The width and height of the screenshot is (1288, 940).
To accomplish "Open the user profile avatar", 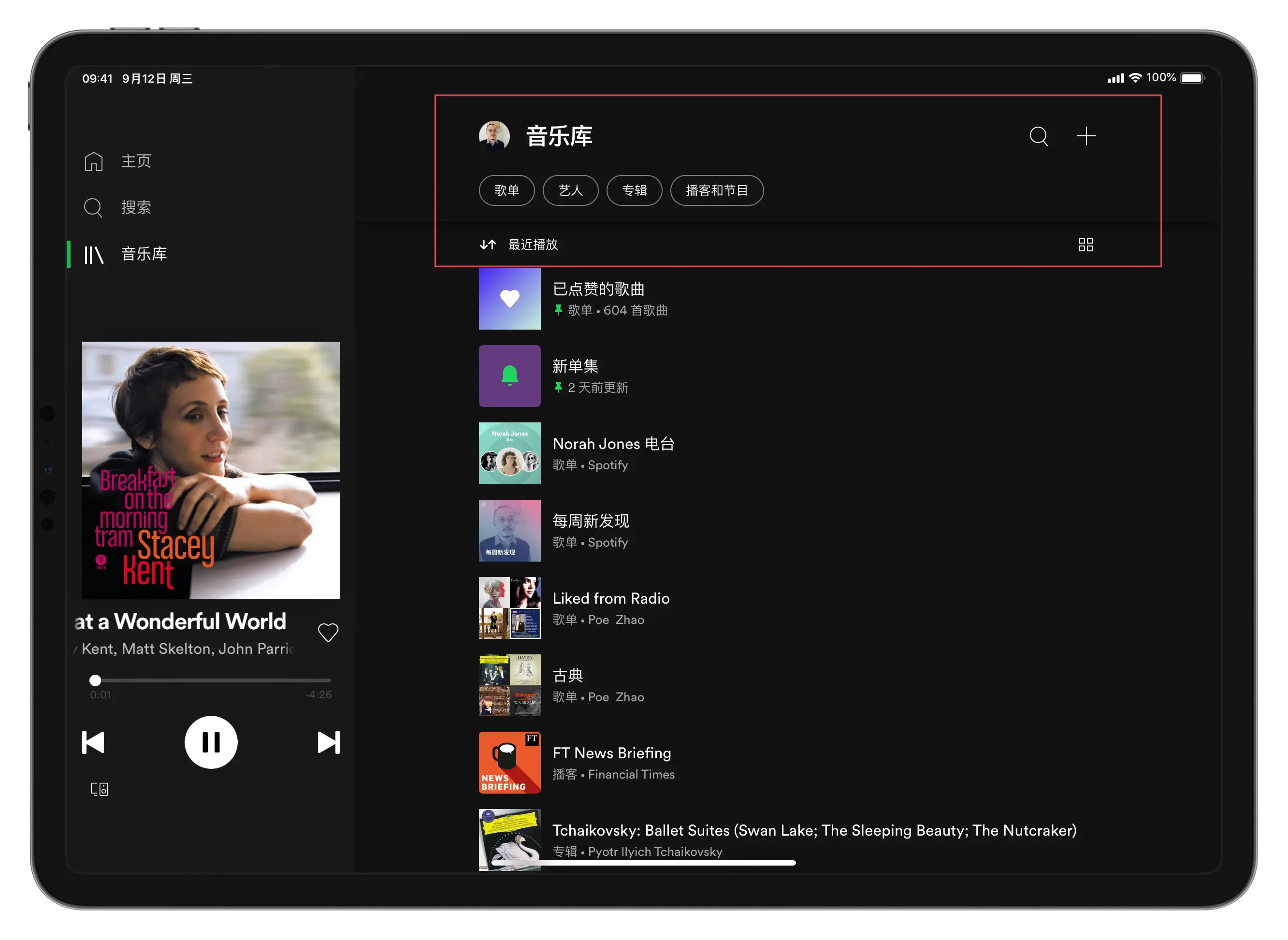I will [x=494, y=136].
